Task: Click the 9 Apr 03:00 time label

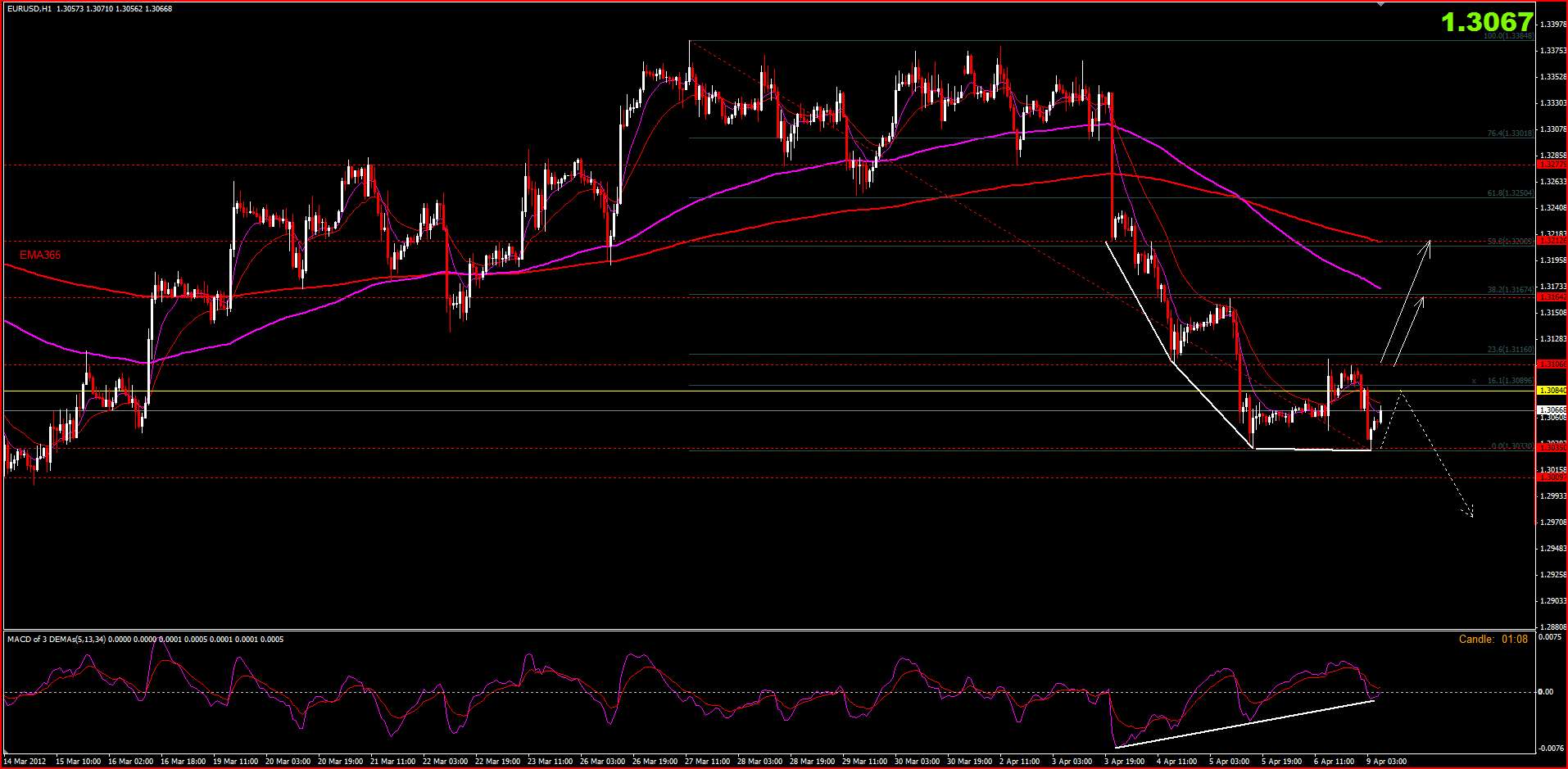Action: (1387, 762)
